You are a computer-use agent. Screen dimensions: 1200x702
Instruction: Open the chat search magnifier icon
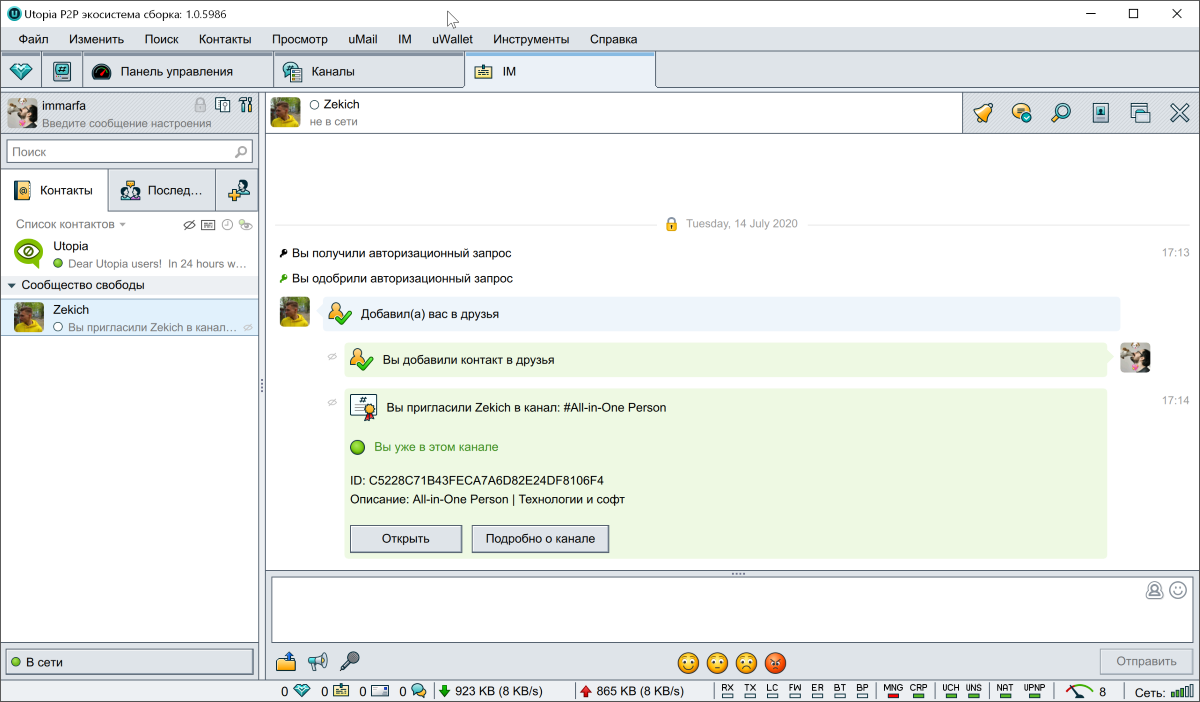click(1061, 113)
